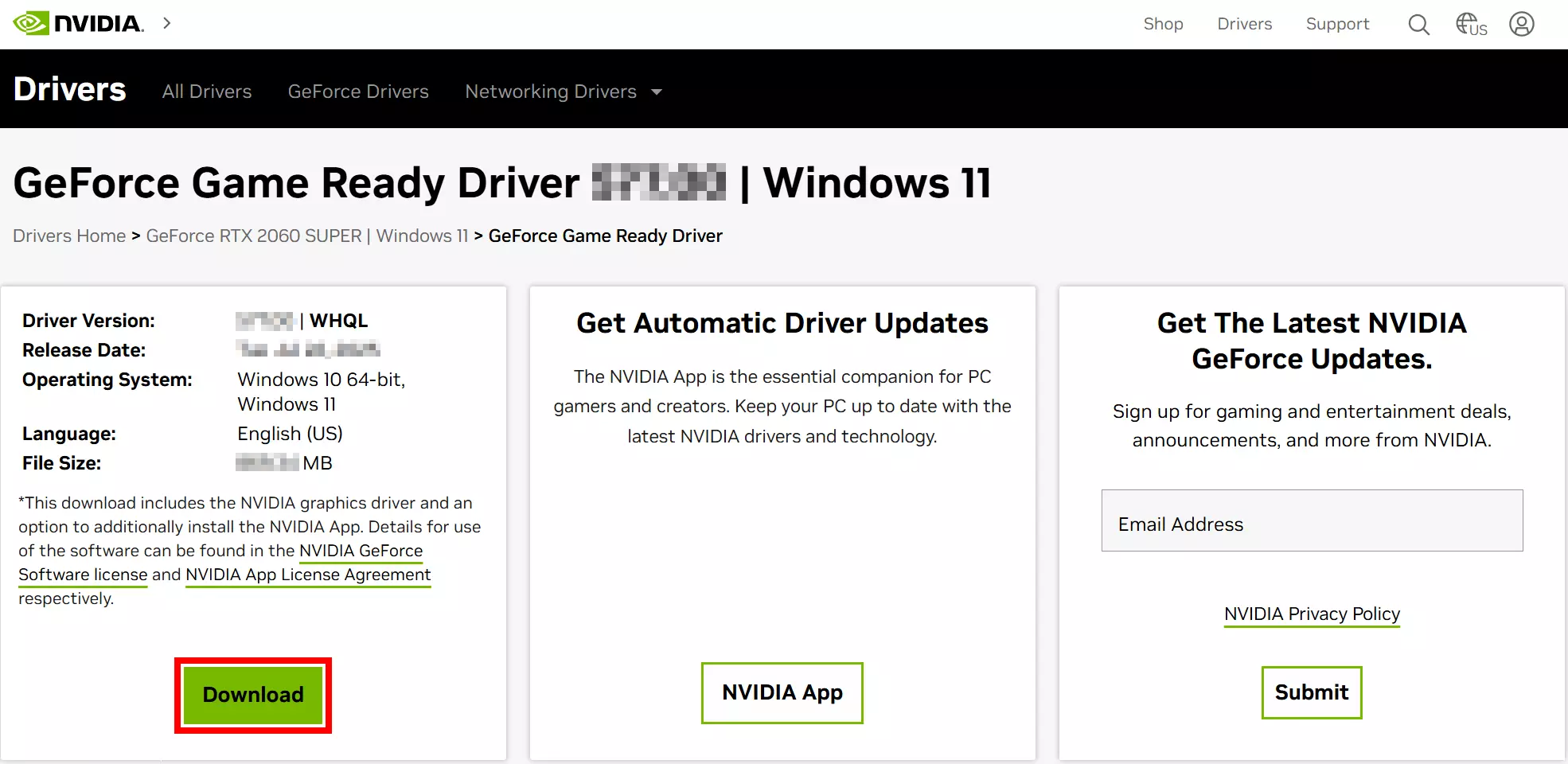This screenshot has width=1568, height=764.
Task: Select the 'English (US)' language value
Action: 290,434
